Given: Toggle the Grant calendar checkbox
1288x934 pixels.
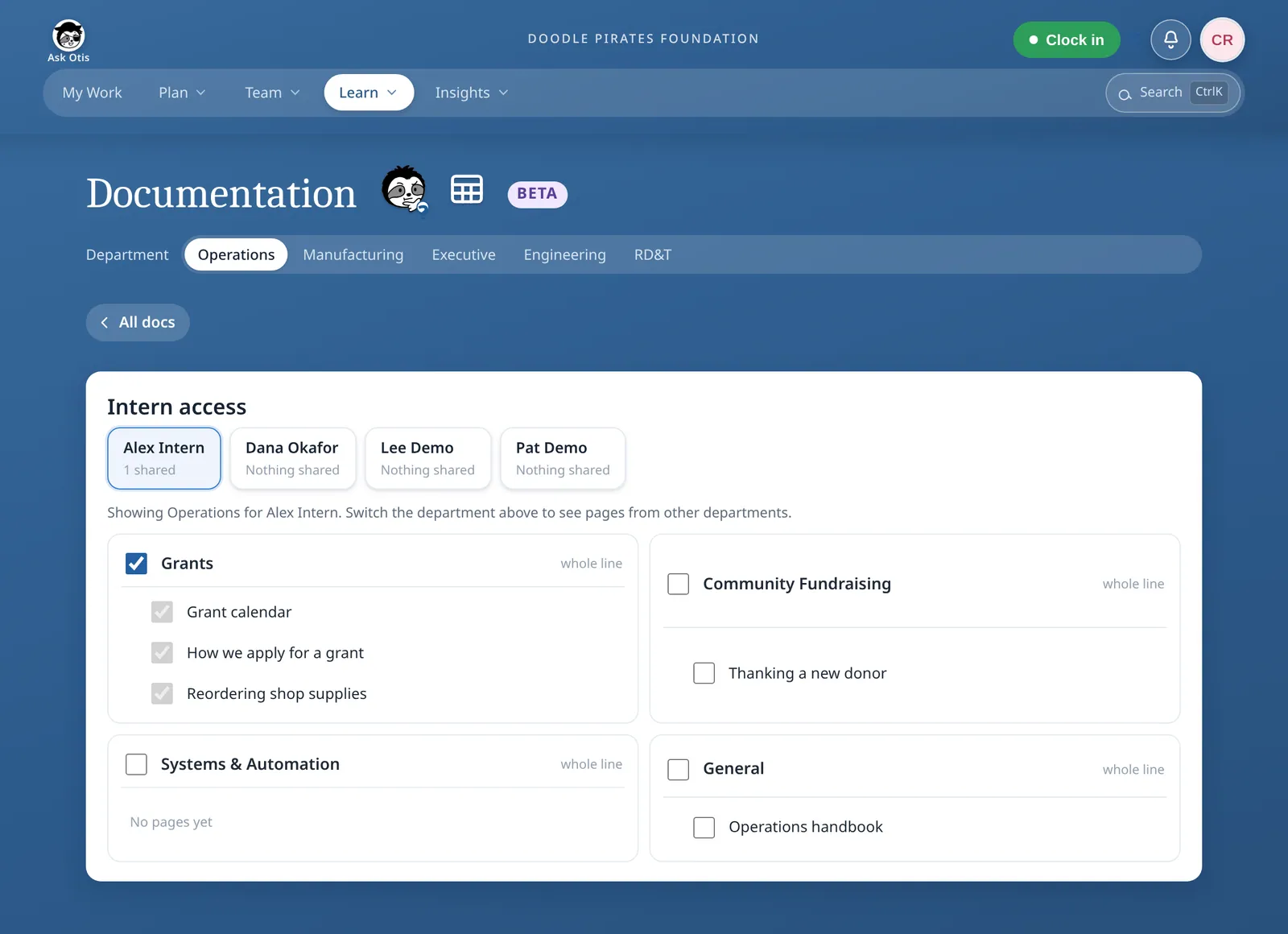Looking at the screenshot, I should click(x=162, y=612).
